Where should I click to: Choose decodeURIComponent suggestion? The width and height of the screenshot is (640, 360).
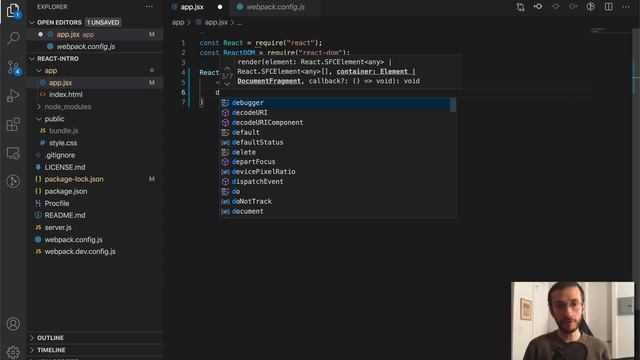pyautogui.click(x=335, y=122)
